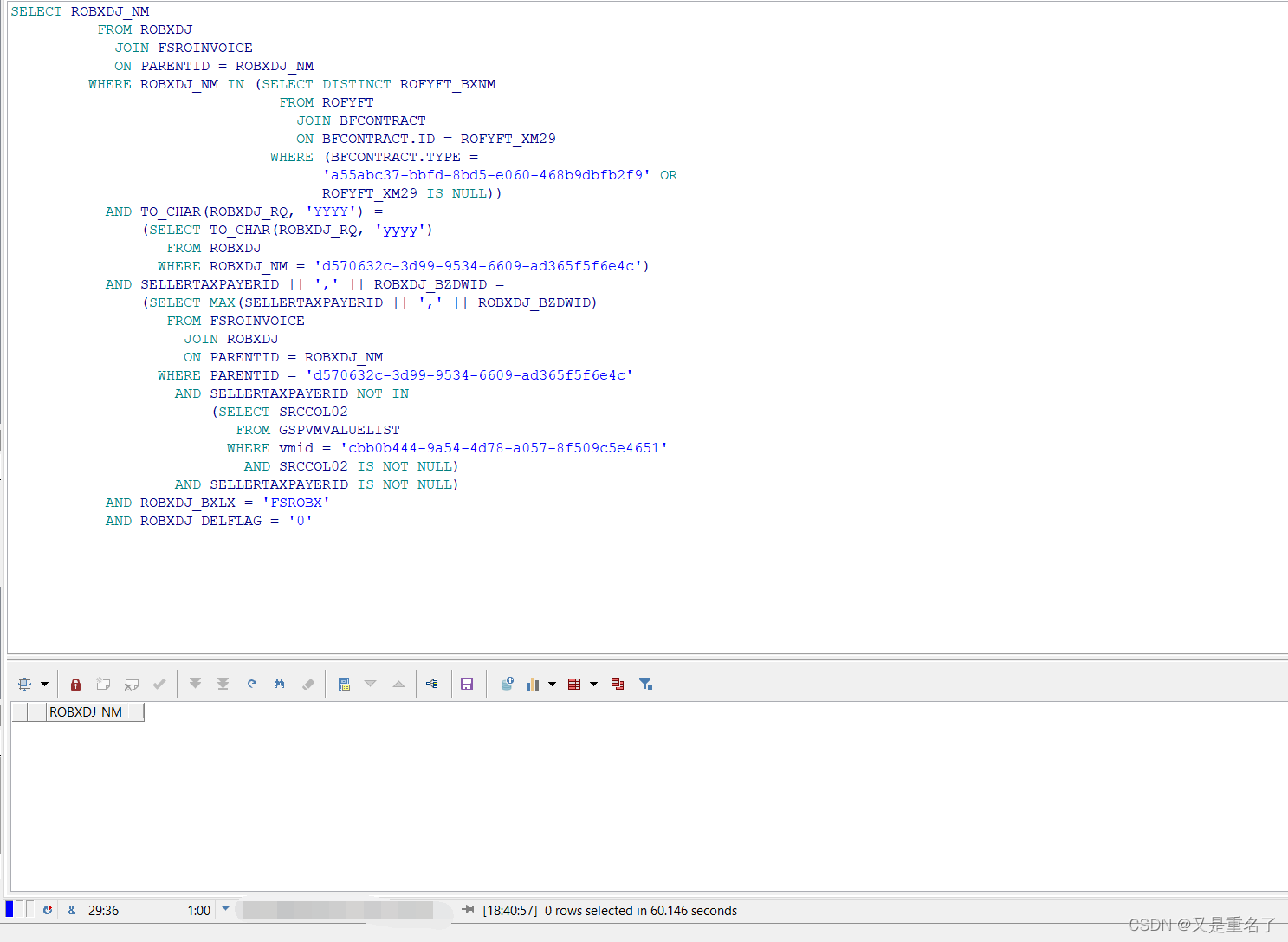
Task: Click the SRCCOL02 after SELECT keyword
Action: pos(314,412)
